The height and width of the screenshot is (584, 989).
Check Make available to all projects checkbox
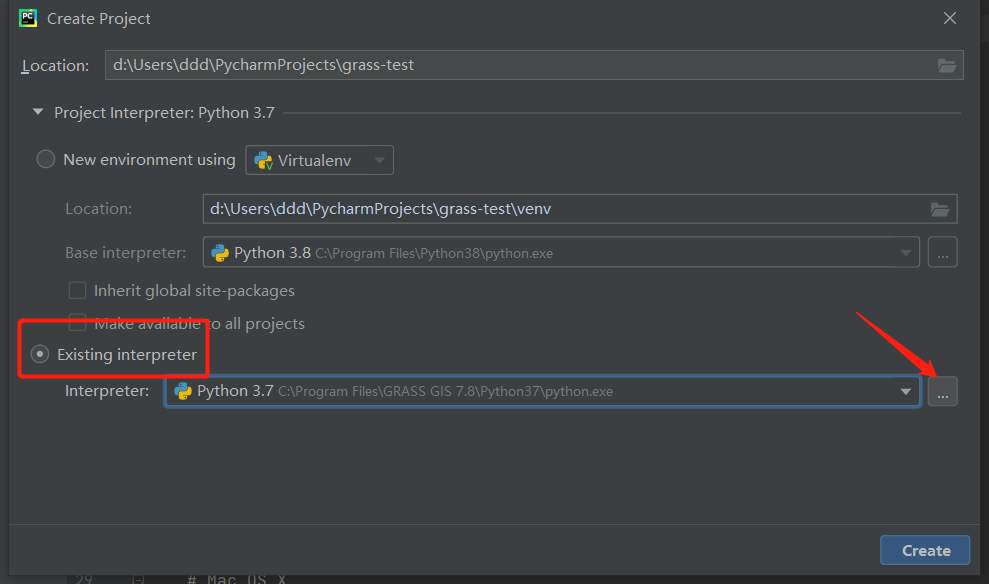point(77,324)
